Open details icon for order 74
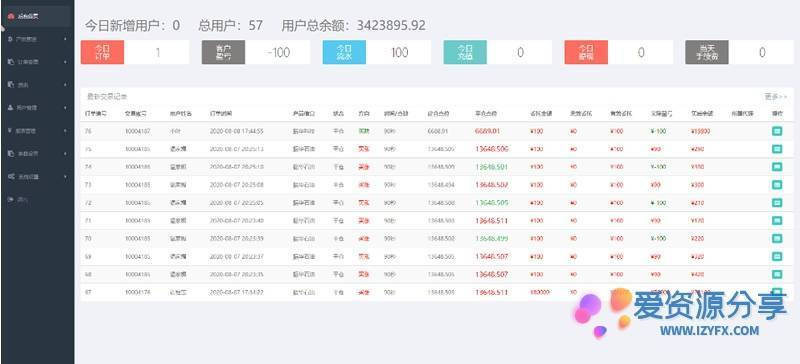The height and width of the screenshot is (364, 800). pyautogui.click(x=777, y=167)
